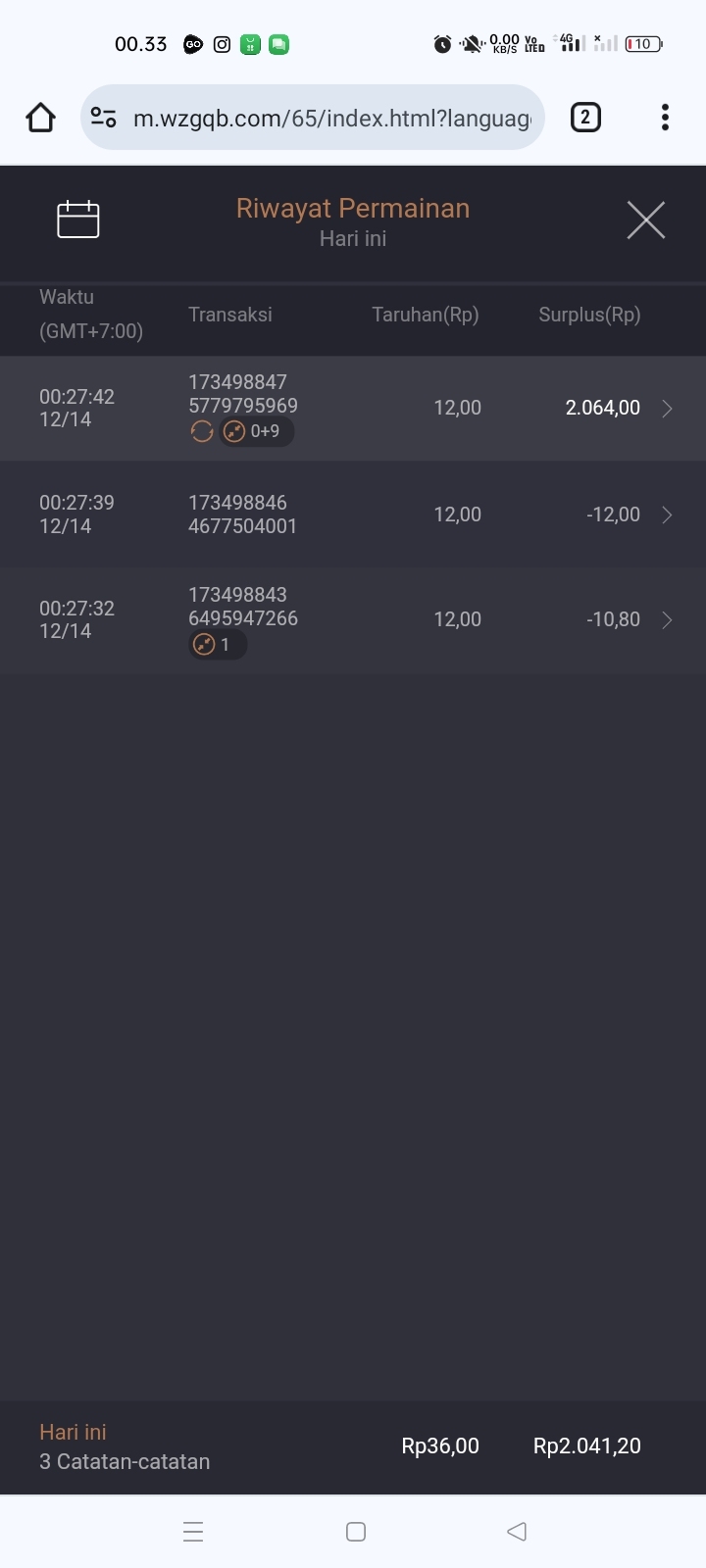Select the 2.064,00 surplus amount
This screenshot has height=1568, width=706.
point(602,408)
